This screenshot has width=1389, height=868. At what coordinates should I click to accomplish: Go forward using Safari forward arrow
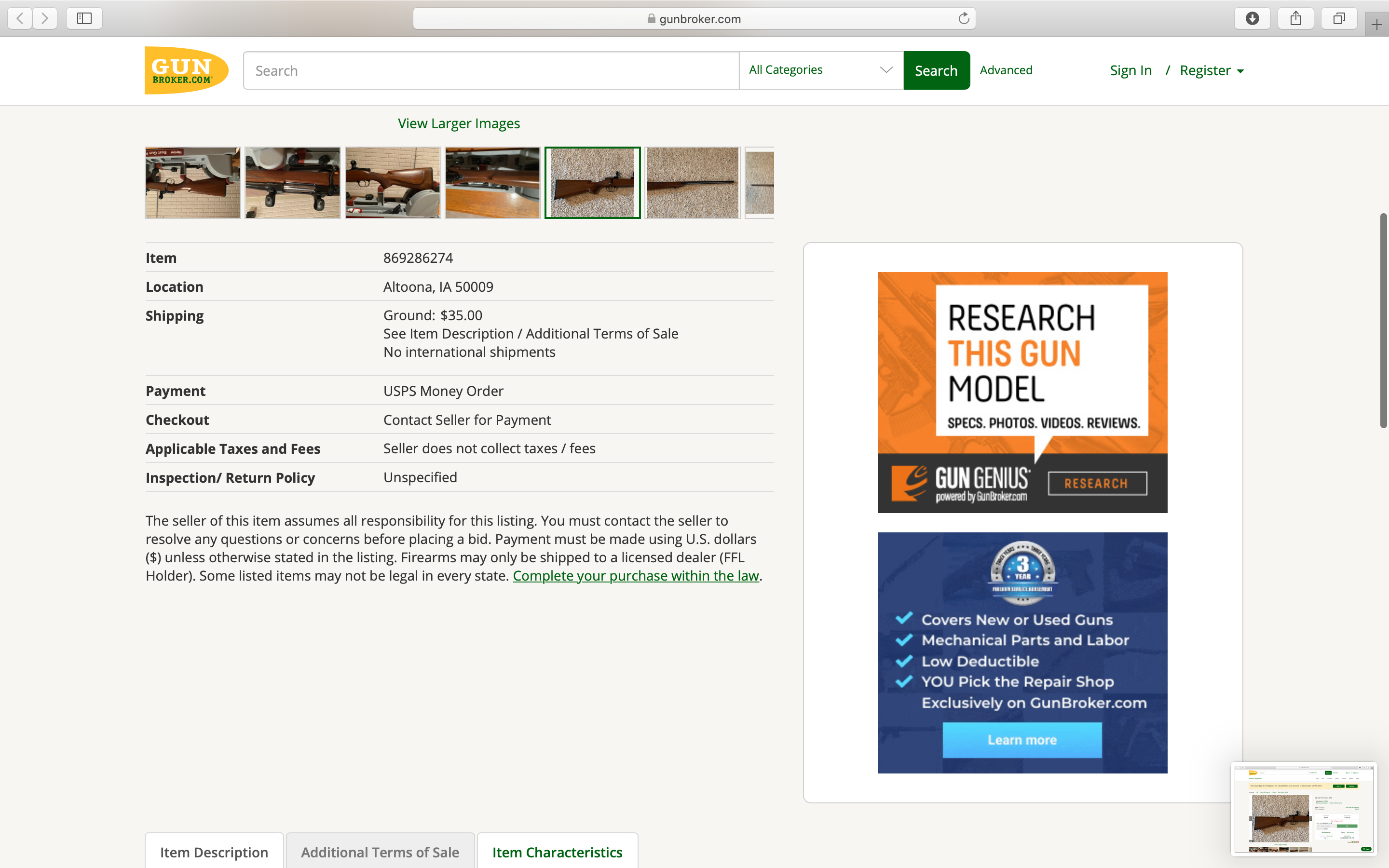[45, 18]
